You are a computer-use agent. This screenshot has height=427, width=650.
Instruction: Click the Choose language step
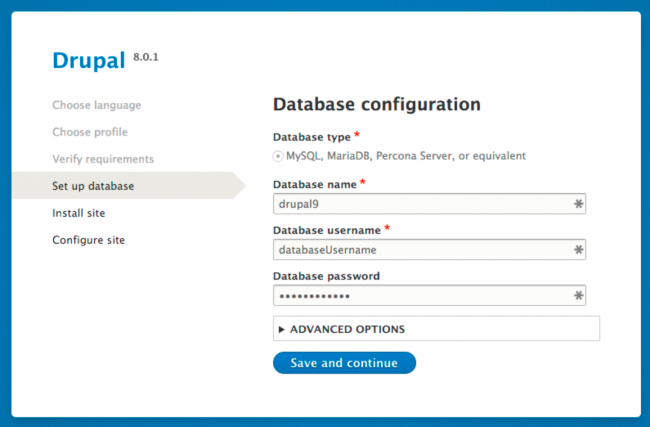(x=97, y=105)
